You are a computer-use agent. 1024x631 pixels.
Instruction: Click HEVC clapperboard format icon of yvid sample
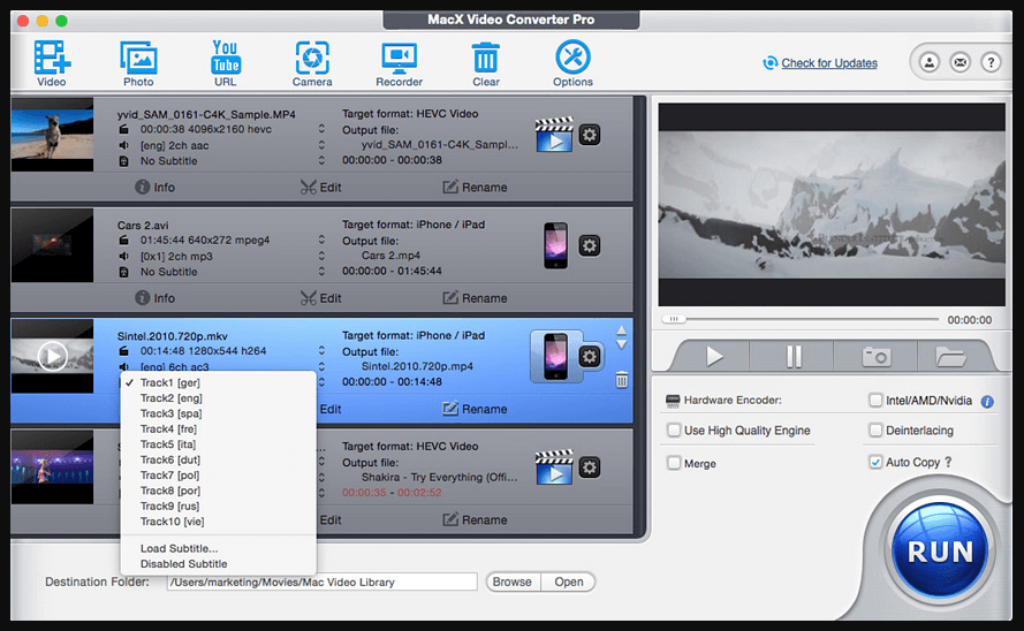pos(554,135)
